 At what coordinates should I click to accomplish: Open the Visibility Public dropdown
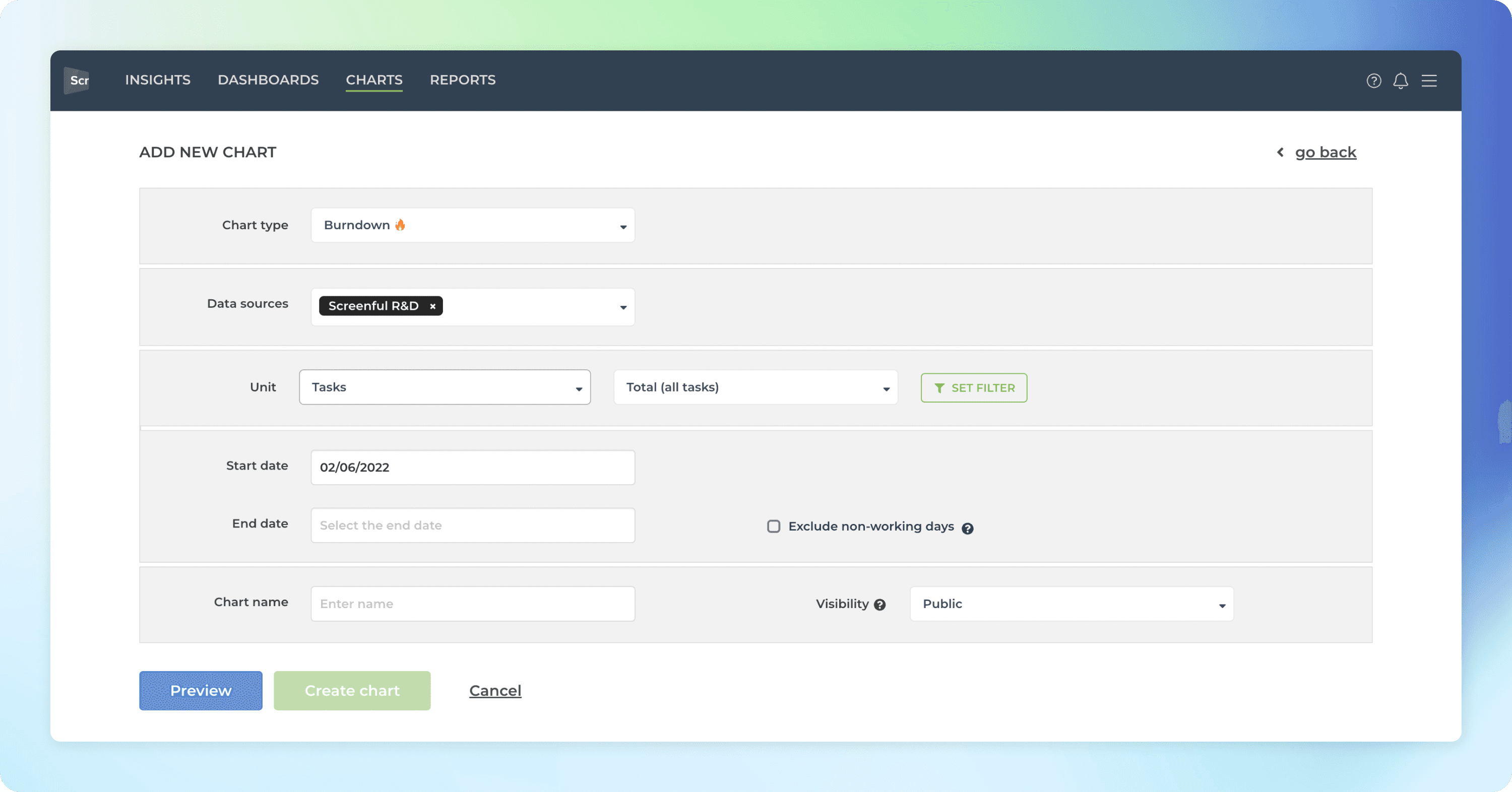tap(1071, 604)
